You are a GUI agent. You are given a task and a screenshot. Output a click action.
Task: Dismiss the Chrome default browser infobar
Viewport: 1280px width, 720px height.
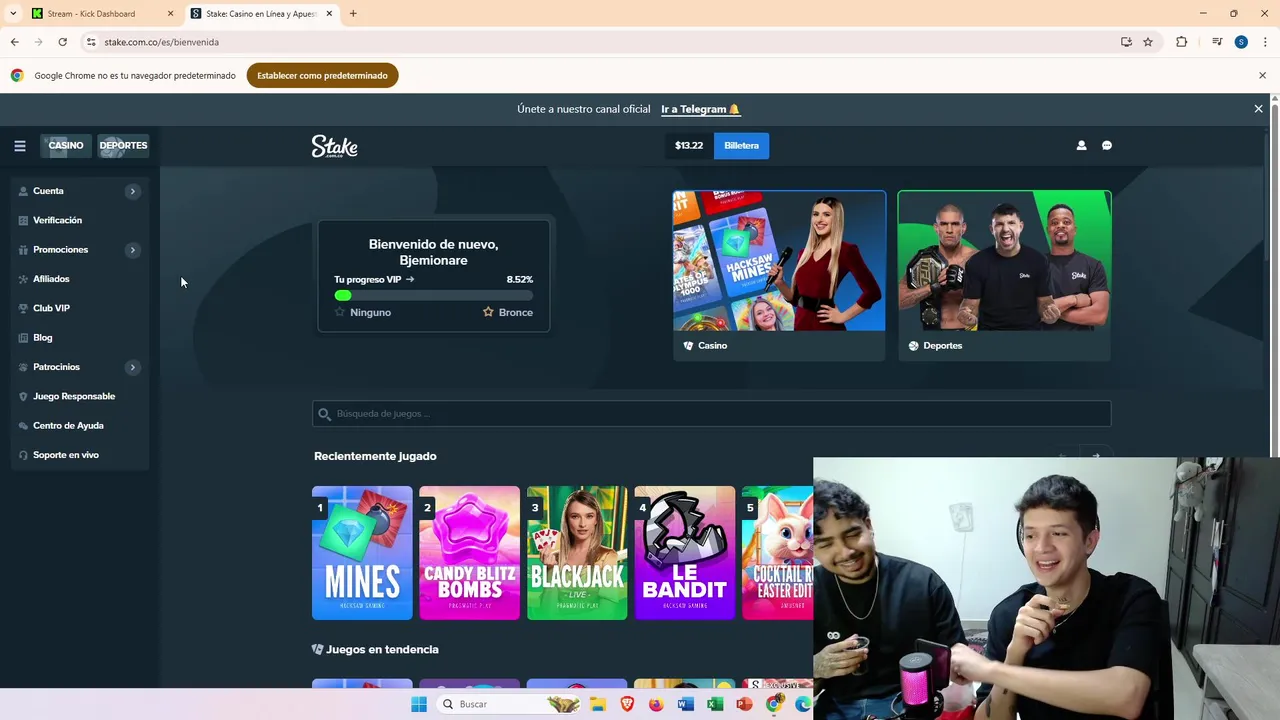click(x=1262, y=76)
